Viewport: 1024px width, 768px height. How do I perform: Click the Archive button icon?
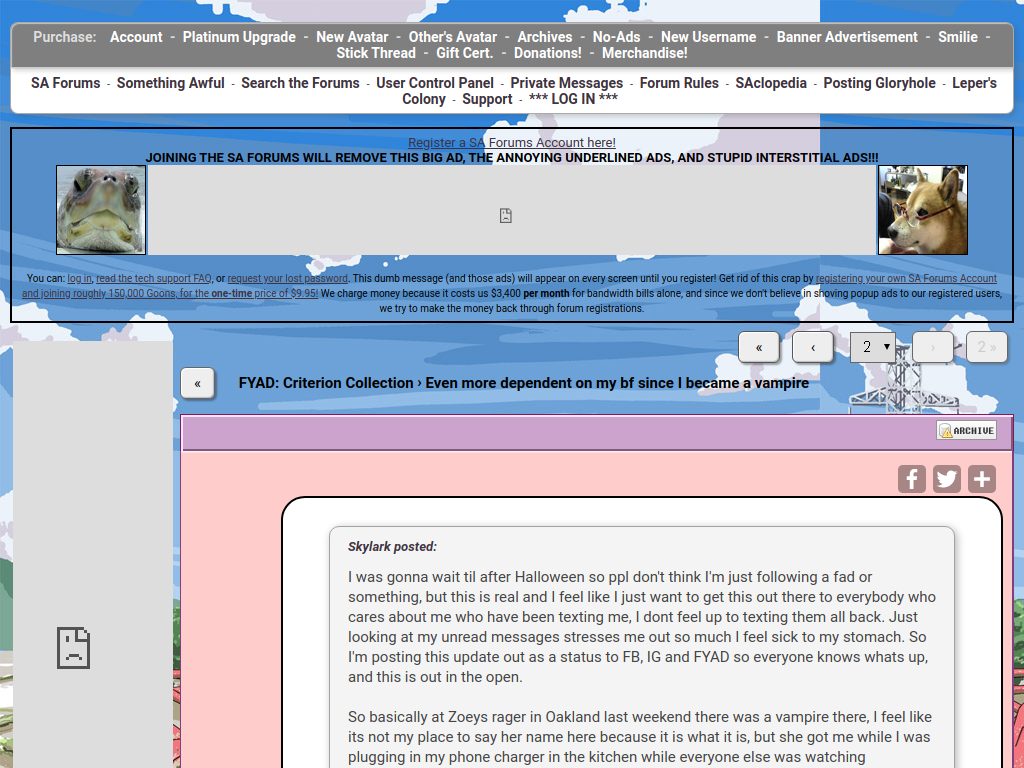tap(967, 430)
